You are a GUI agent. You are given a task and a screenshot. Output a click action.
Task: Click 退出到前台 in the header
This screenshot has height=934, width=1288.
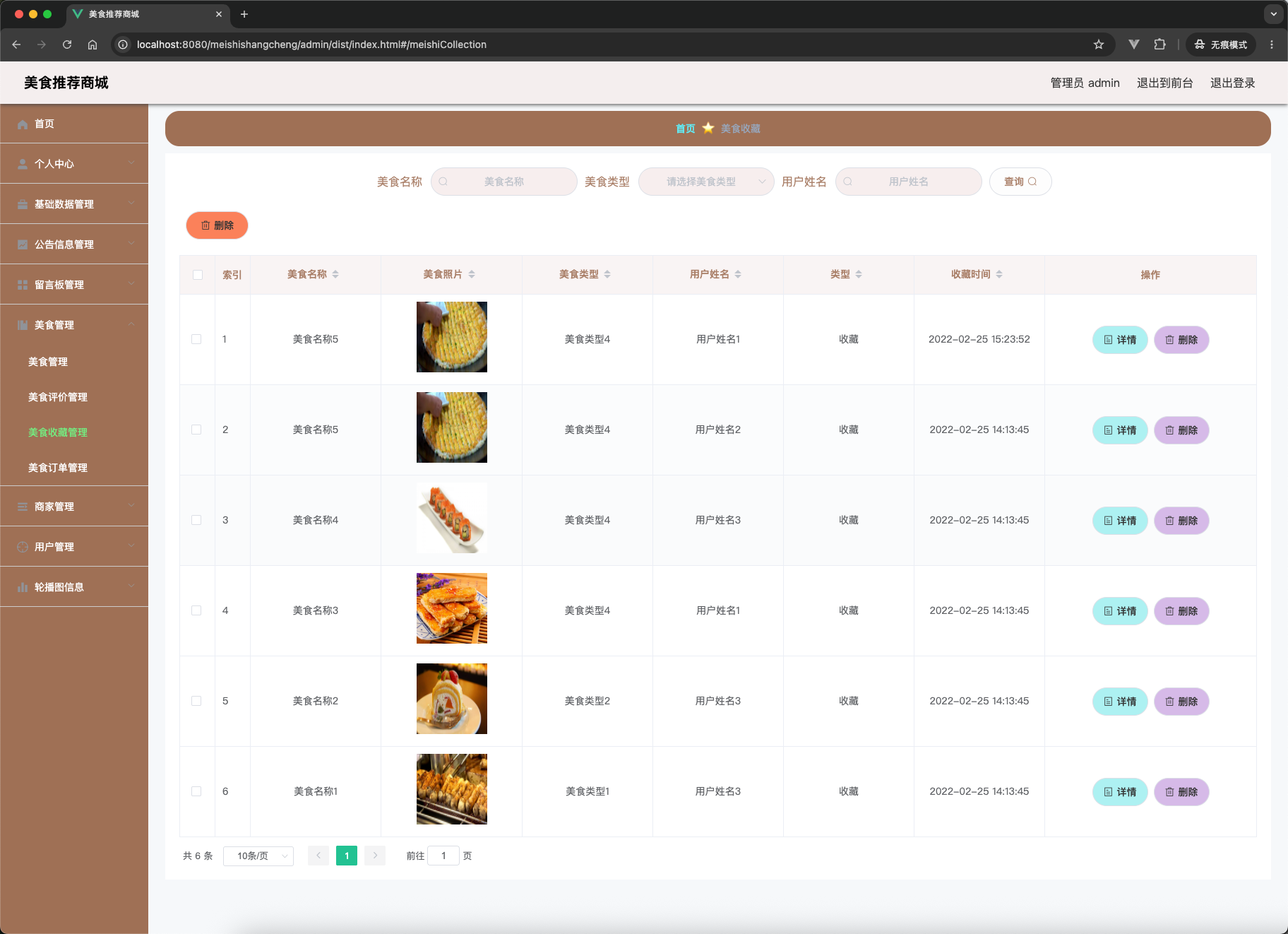[1165, 83]
